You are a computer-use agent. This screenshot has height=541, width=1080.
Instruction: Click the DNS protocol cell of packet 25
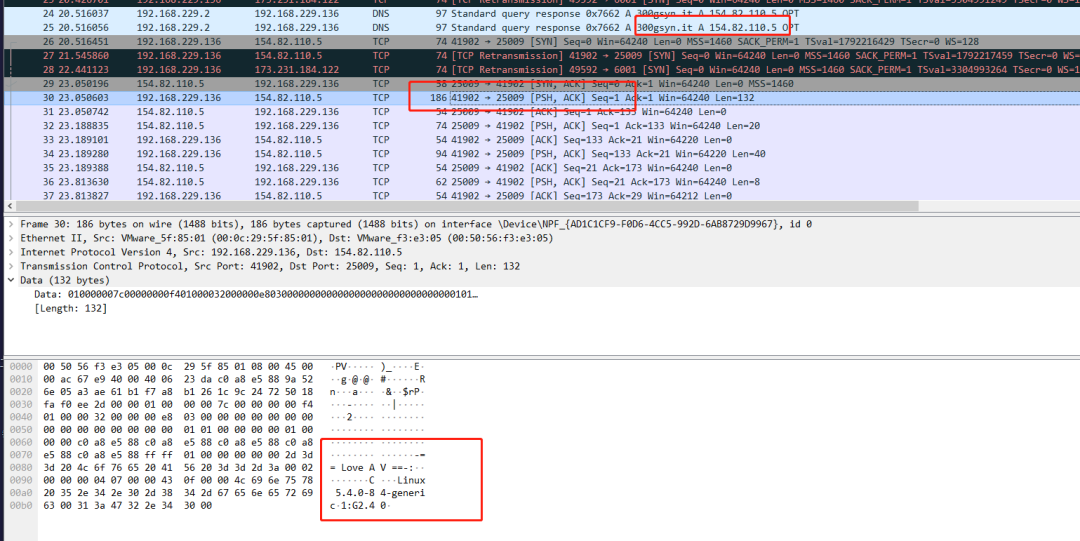(x=381, y=28)
